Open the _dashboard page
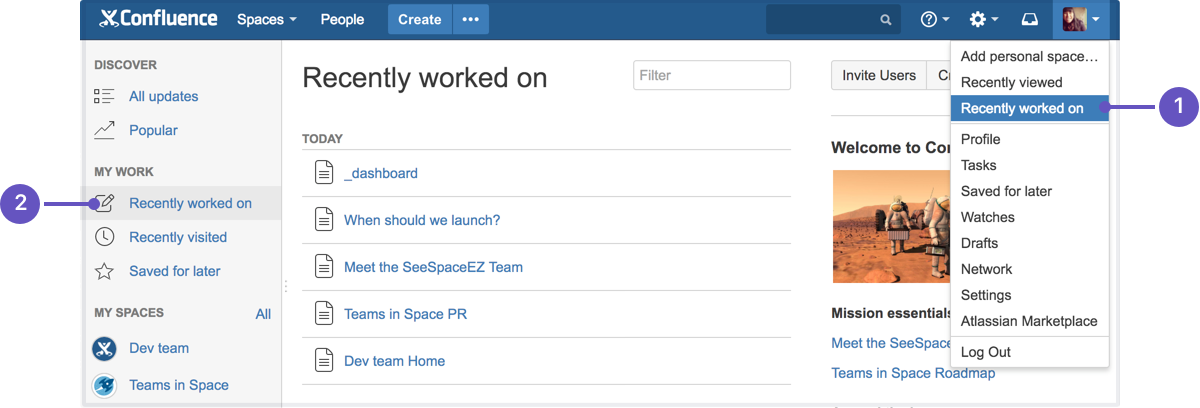1200x408 pixels. pyautogui.click(x=381, y=173)
